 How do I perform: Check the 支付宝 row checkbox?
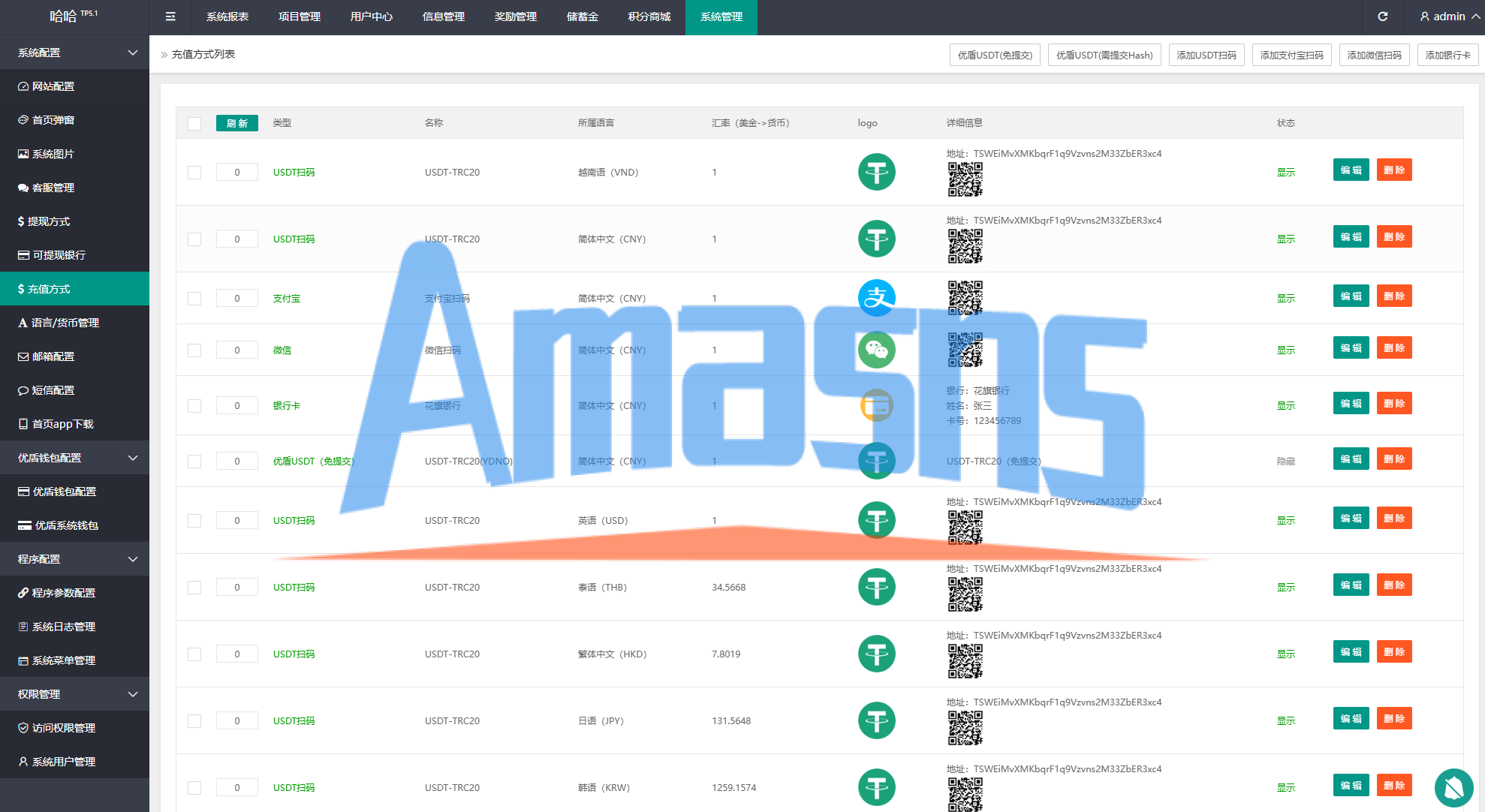tap(194, 299)
